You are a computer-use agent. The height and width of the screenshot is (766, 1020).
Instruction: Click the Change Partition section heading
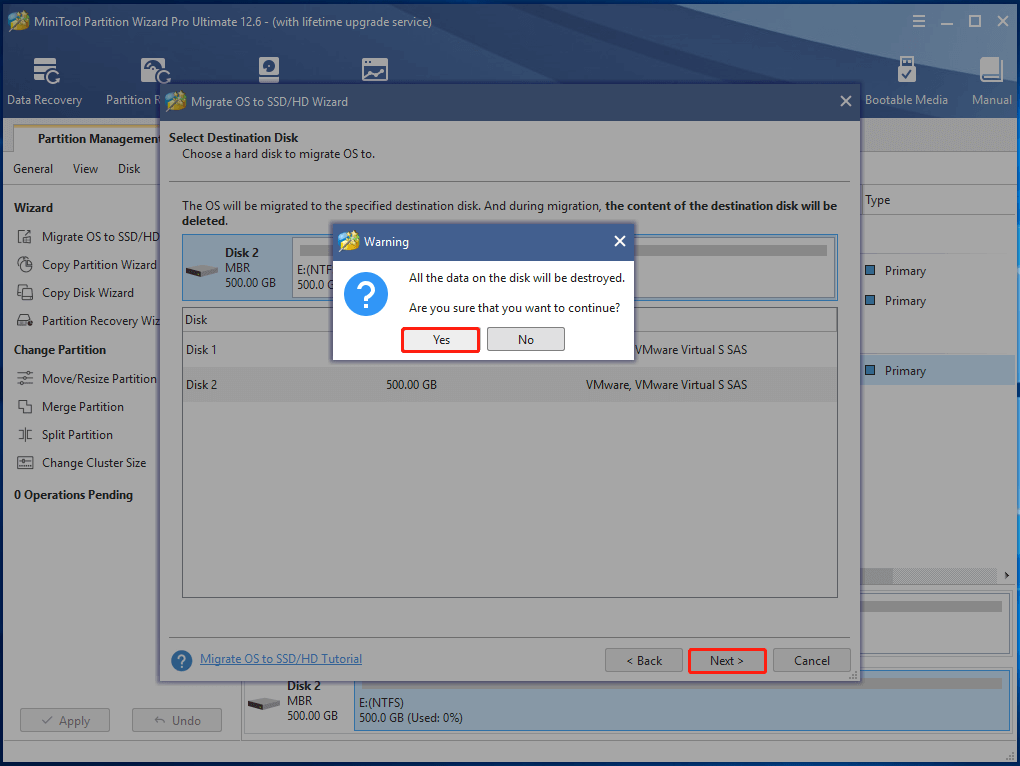tap(60, 350)
